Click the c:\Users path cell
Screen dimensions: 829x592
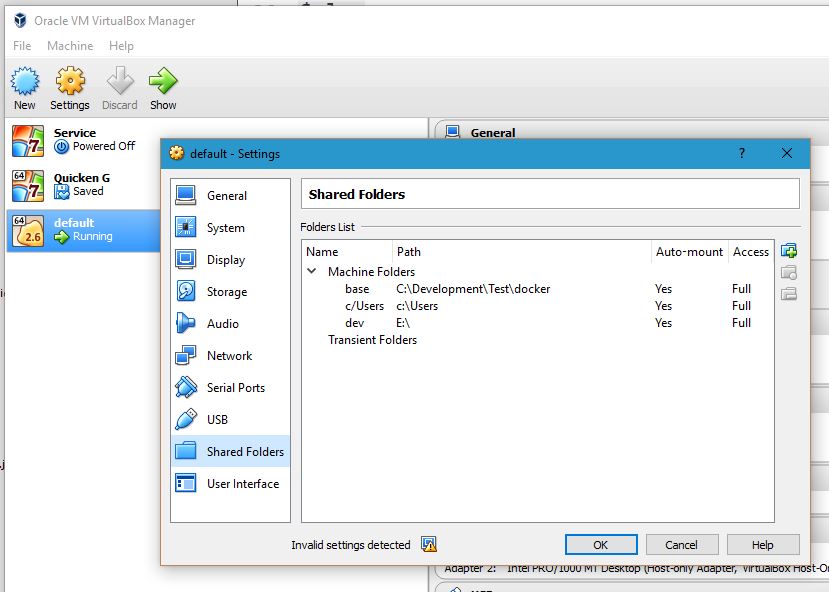[417, 306]
